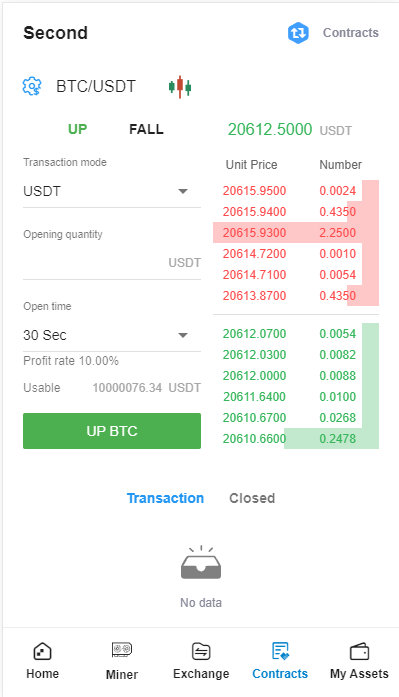Select the highlighted 20615.9300 sell order row

[x=296, y=232]
